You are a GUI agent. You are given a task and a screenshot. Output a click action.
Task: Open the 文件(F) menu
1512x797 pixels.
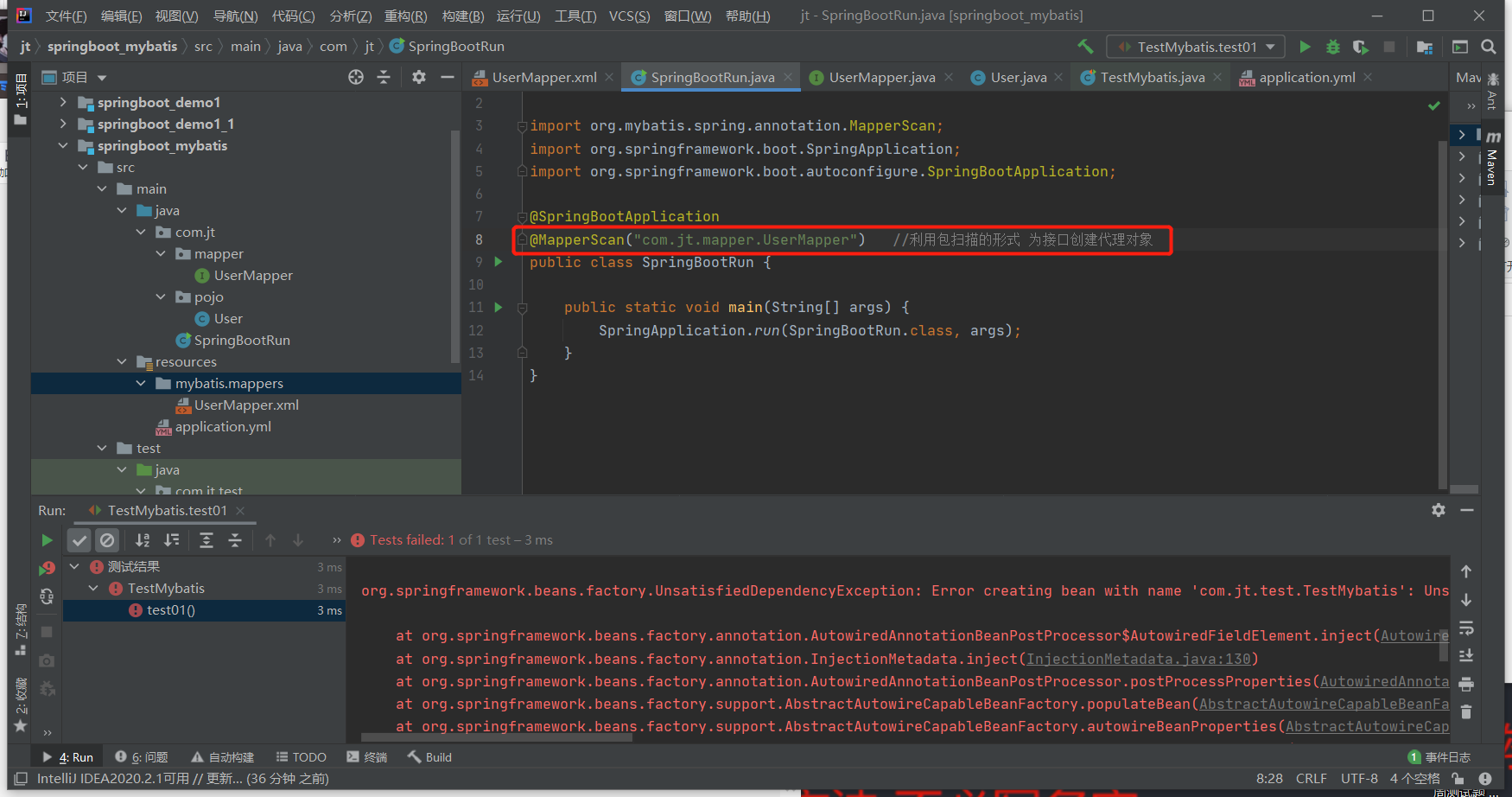(x=66, y=16)
